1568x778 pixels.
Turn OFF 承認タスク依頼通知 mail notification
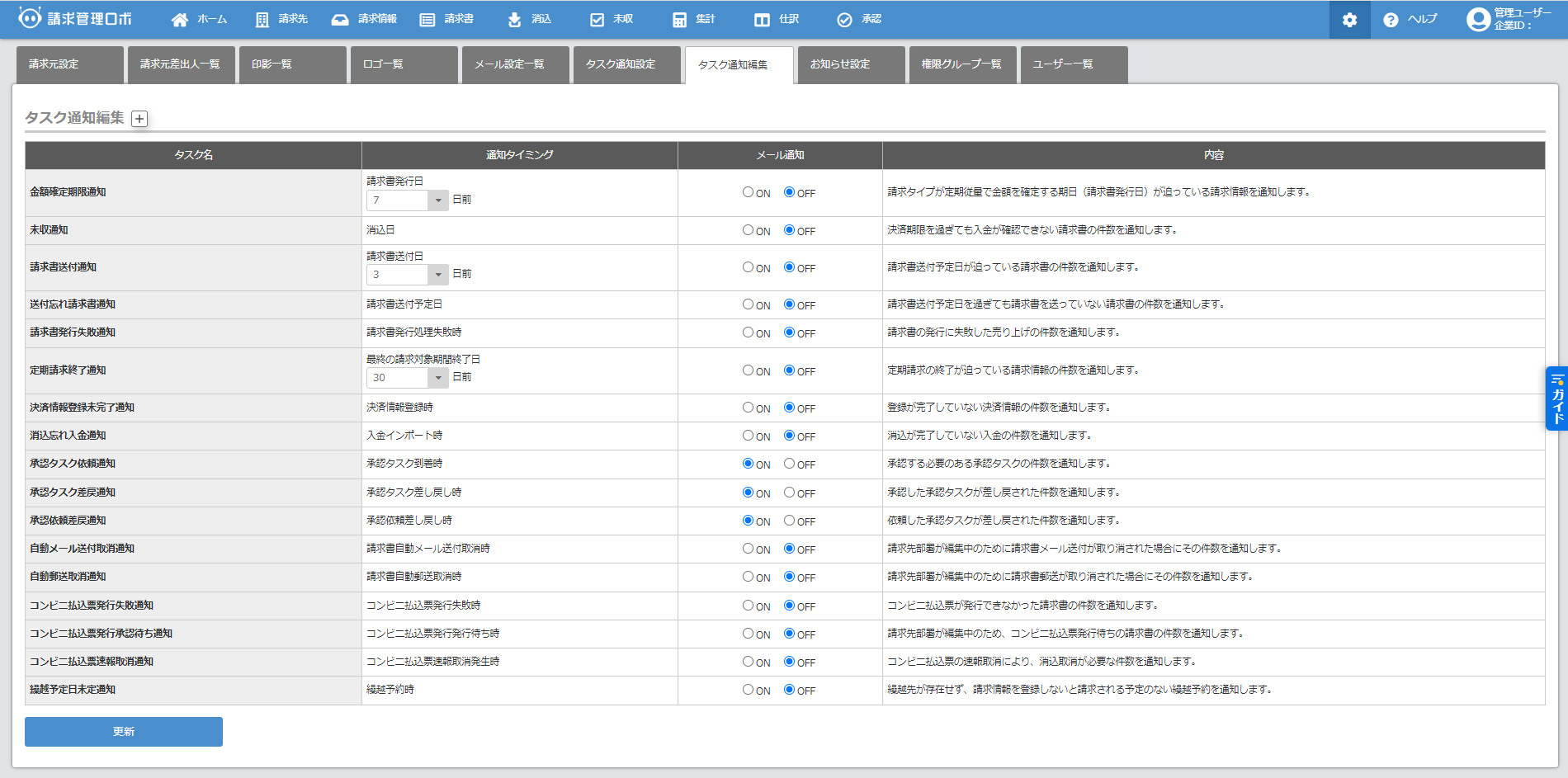(x=789, y=464)
